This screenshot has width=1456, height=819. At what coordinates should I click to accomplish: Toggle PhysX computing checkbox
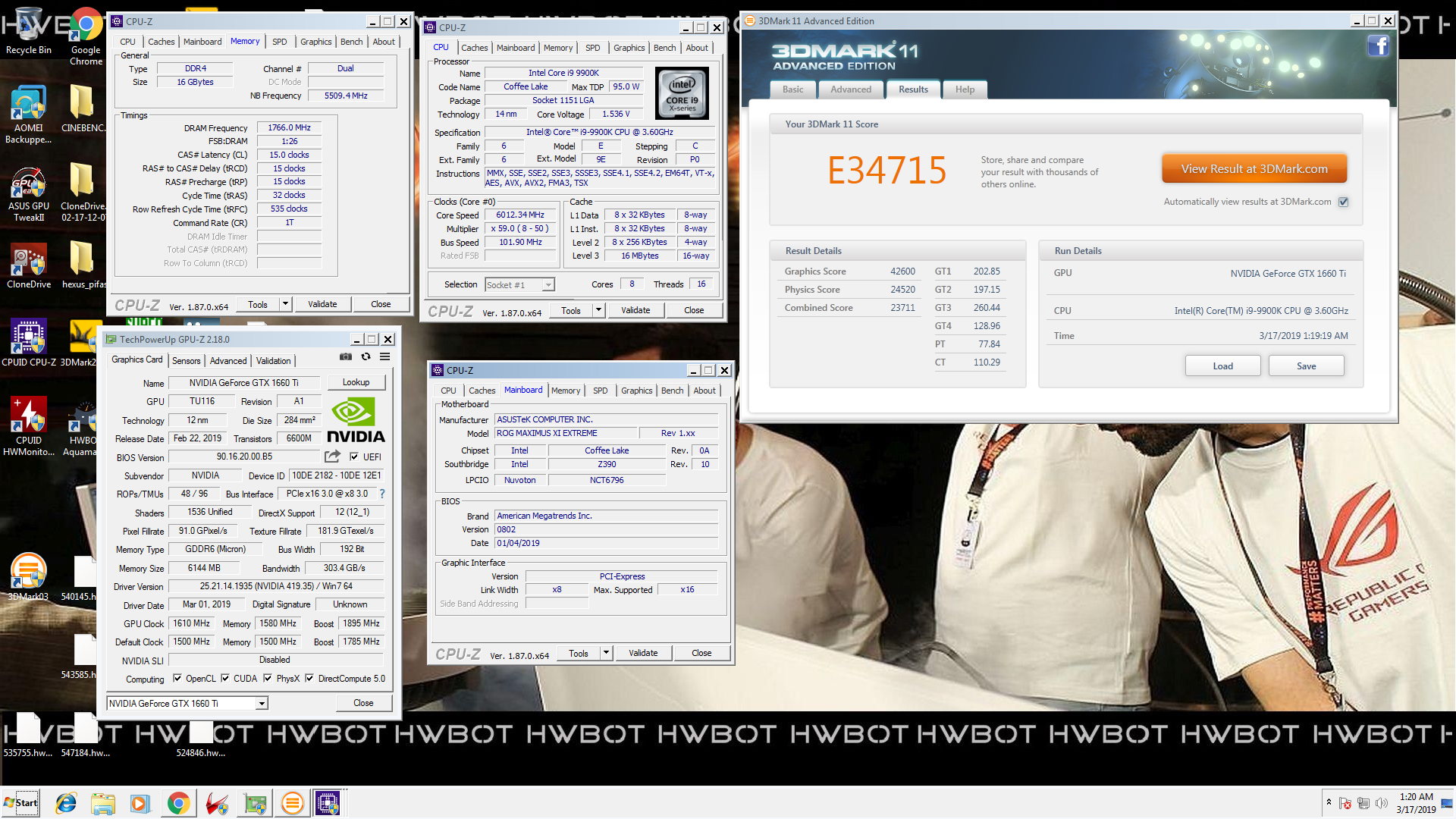(268, 679)
